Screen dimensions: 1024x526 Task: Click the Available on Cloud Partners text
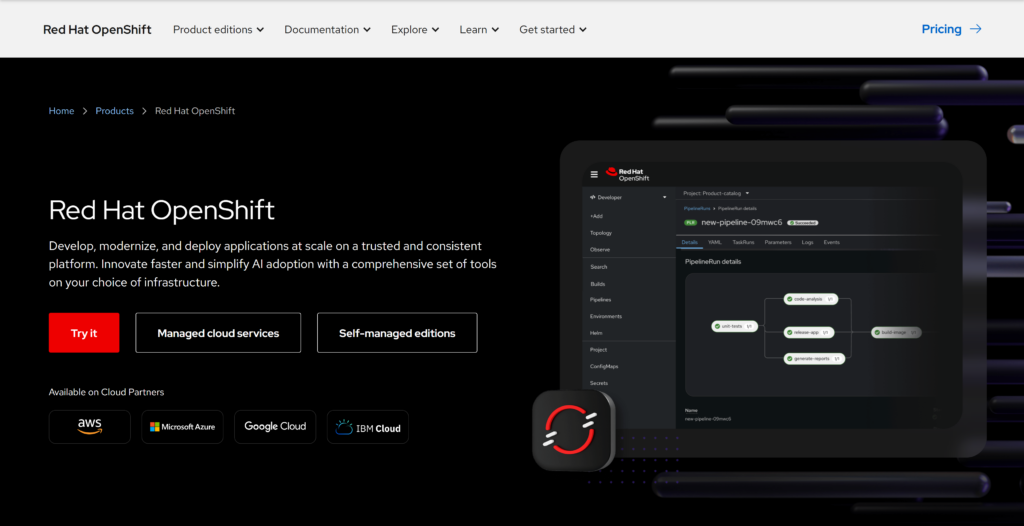[x=106, y=393]
